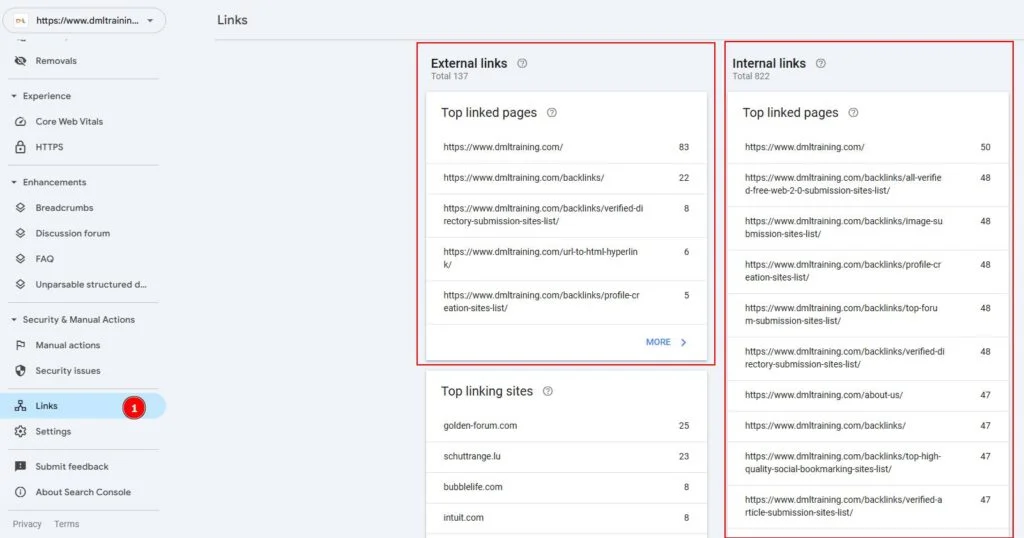Screen dimensions: 1024x538
Task: Open the Removals menu item
Action: click(84, 61)
